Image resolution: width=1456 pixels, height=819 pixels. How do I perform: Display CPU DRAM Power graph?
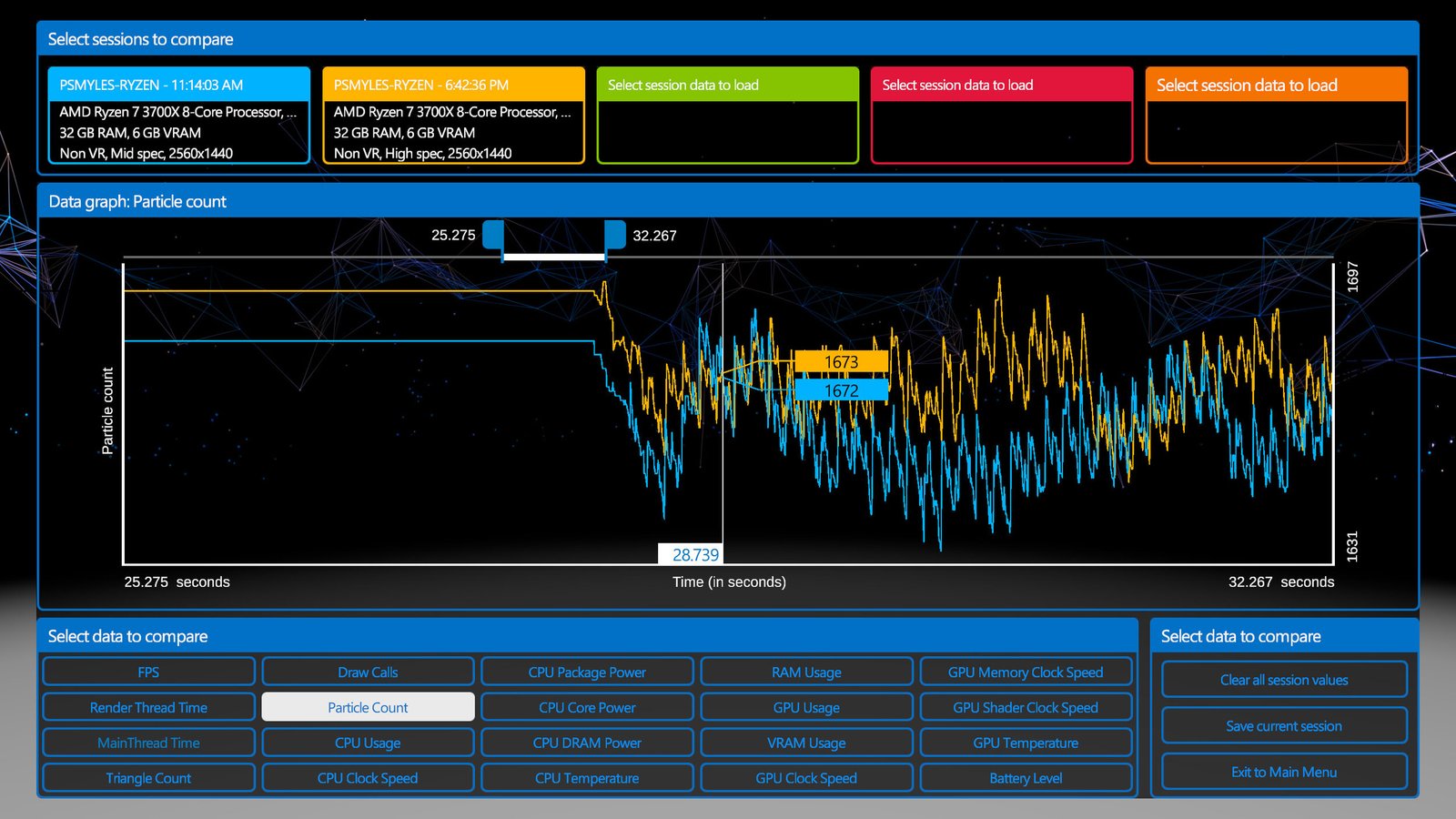[x=587, y=743]
